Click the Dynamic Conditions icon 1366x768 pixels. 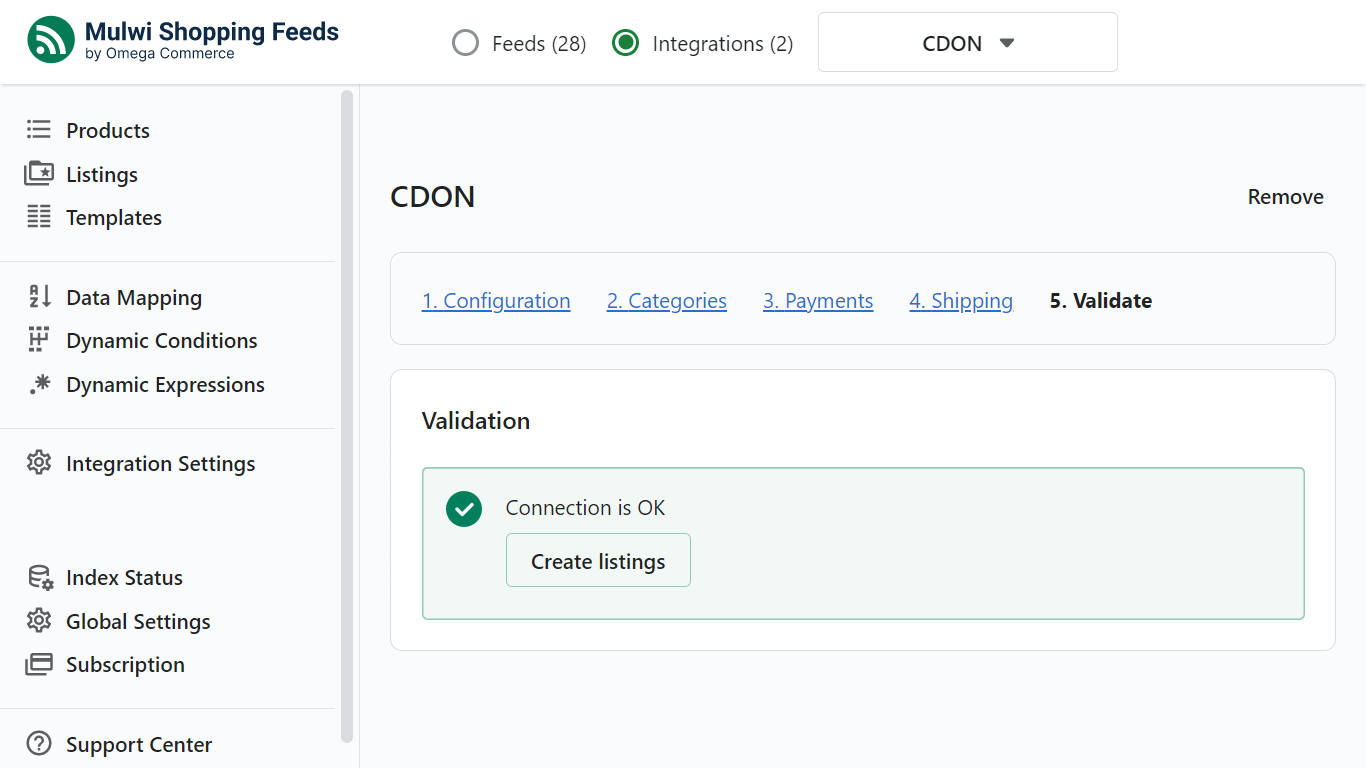39,340
